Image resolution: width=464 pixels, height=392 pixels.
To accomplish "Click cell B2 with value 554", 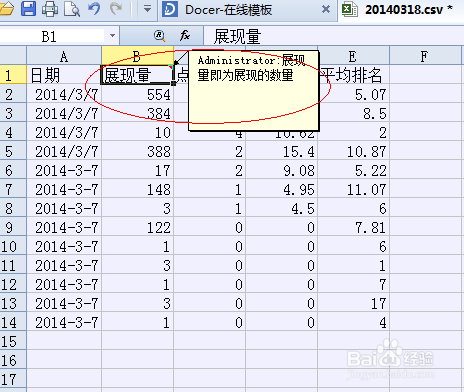I will [x=137, y=93].
